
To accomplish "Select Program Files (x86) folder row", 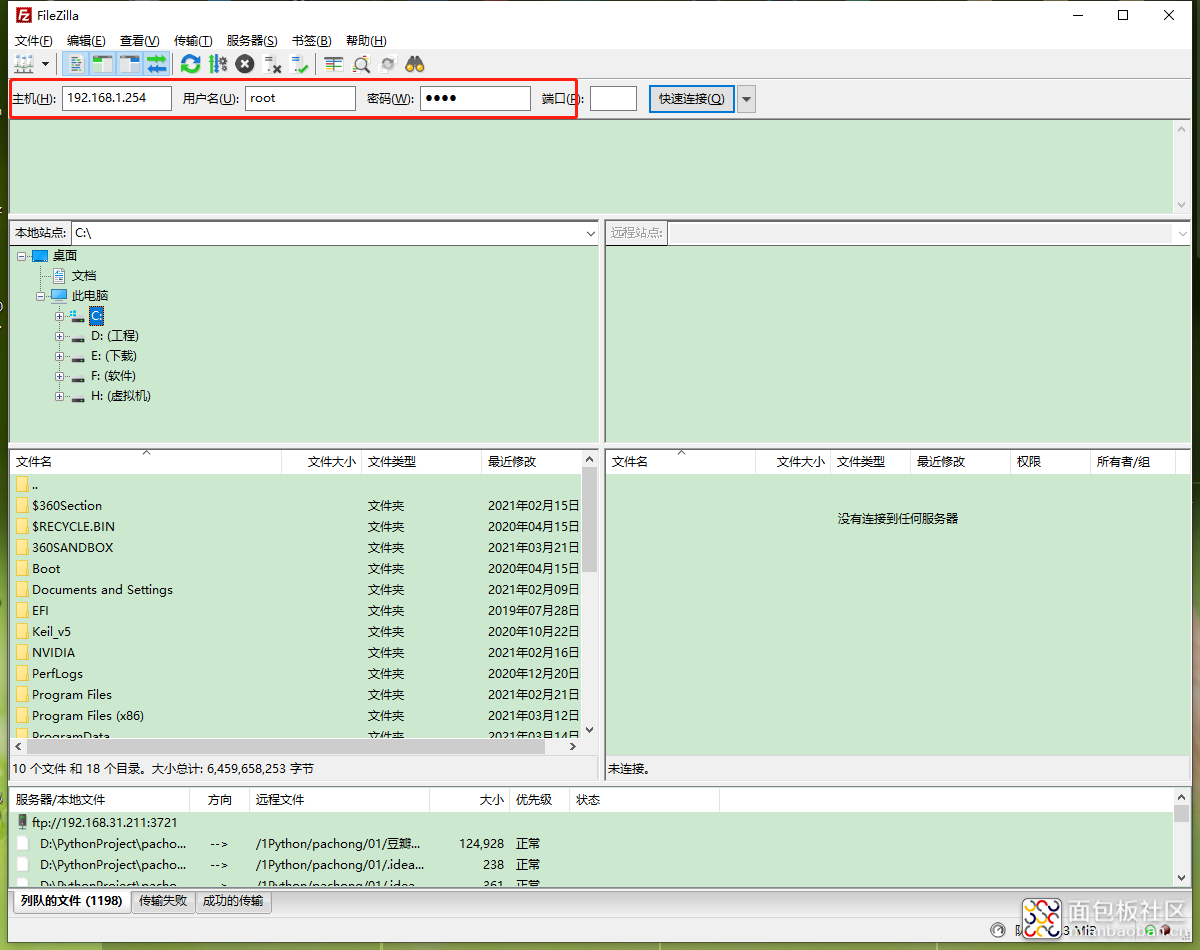I will pos(296,716).
